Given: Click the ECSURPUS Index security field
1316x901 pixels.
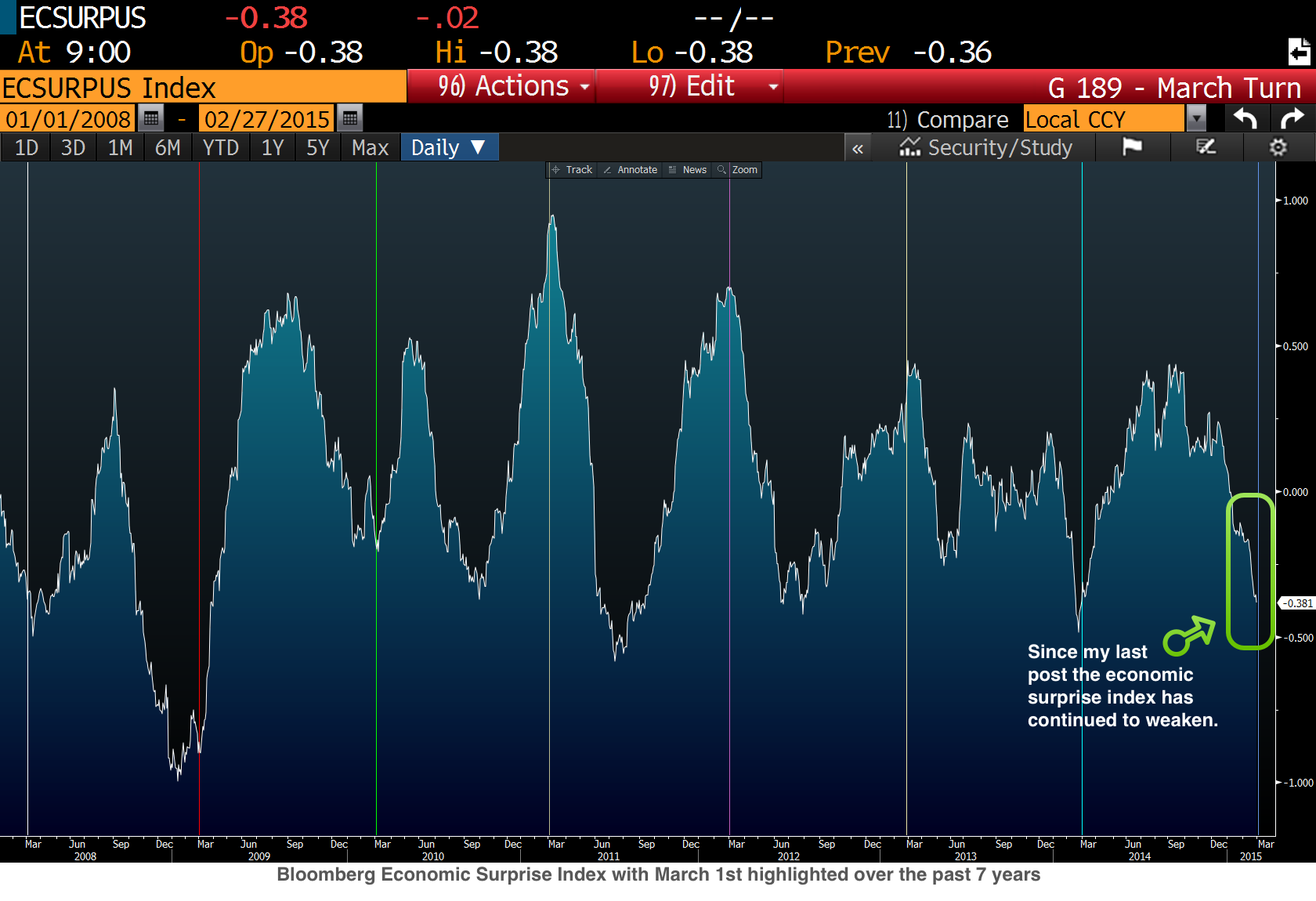Looking at the screenshot, I should click(203, 87).
